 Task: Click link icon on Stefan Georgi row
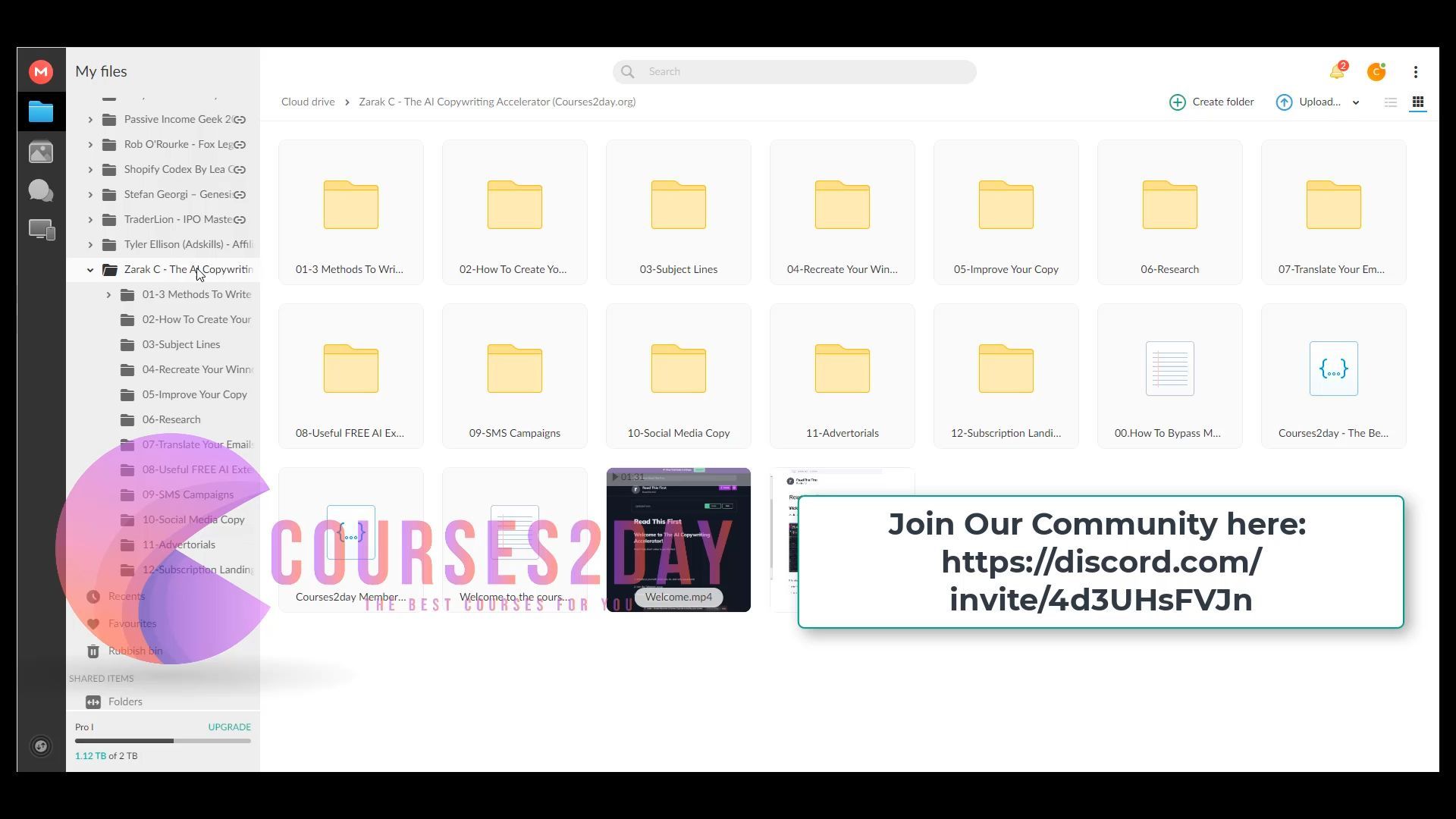point(239,194)
